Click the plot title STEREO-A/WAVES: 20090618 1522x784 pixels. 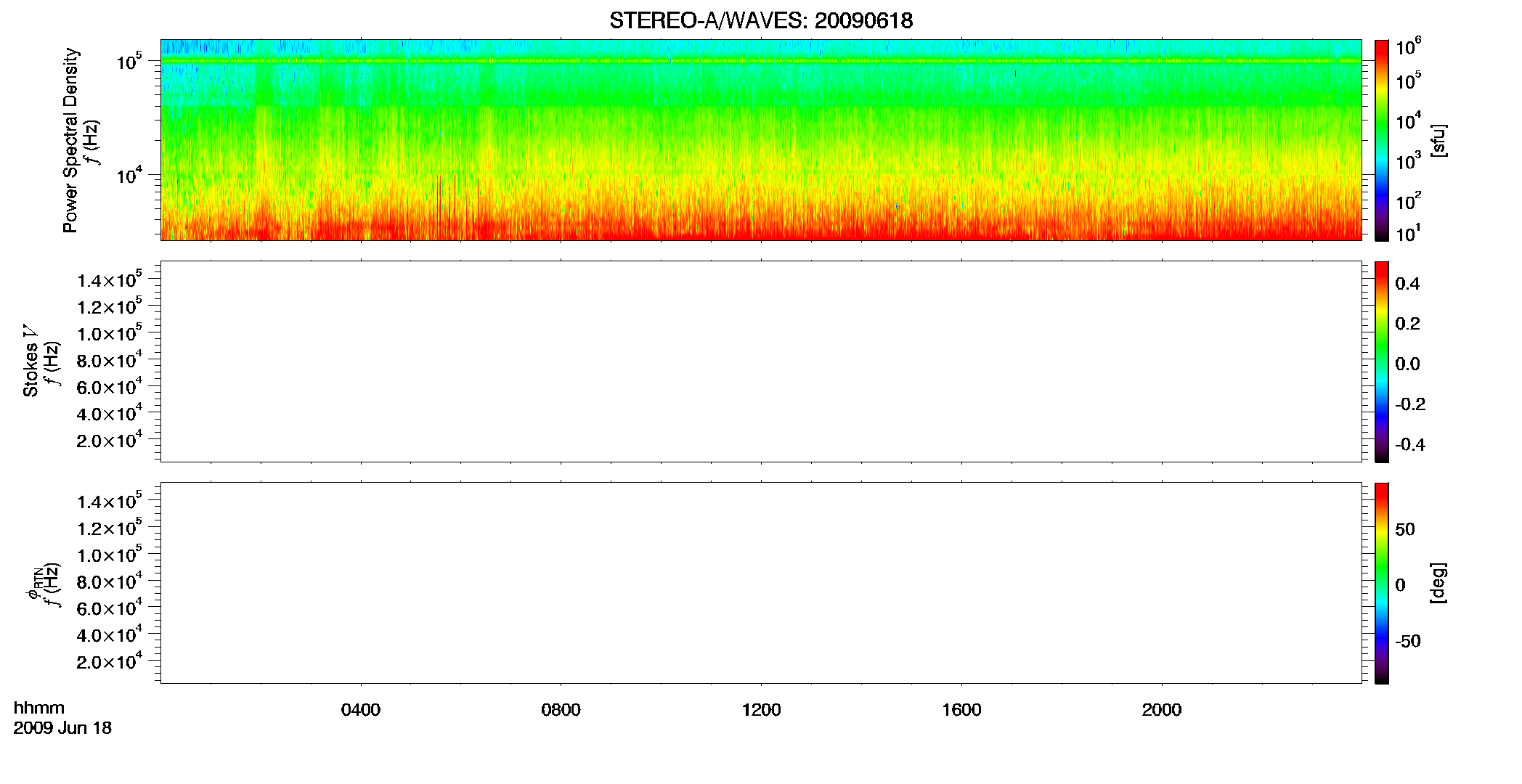click(x=761, y=20)
